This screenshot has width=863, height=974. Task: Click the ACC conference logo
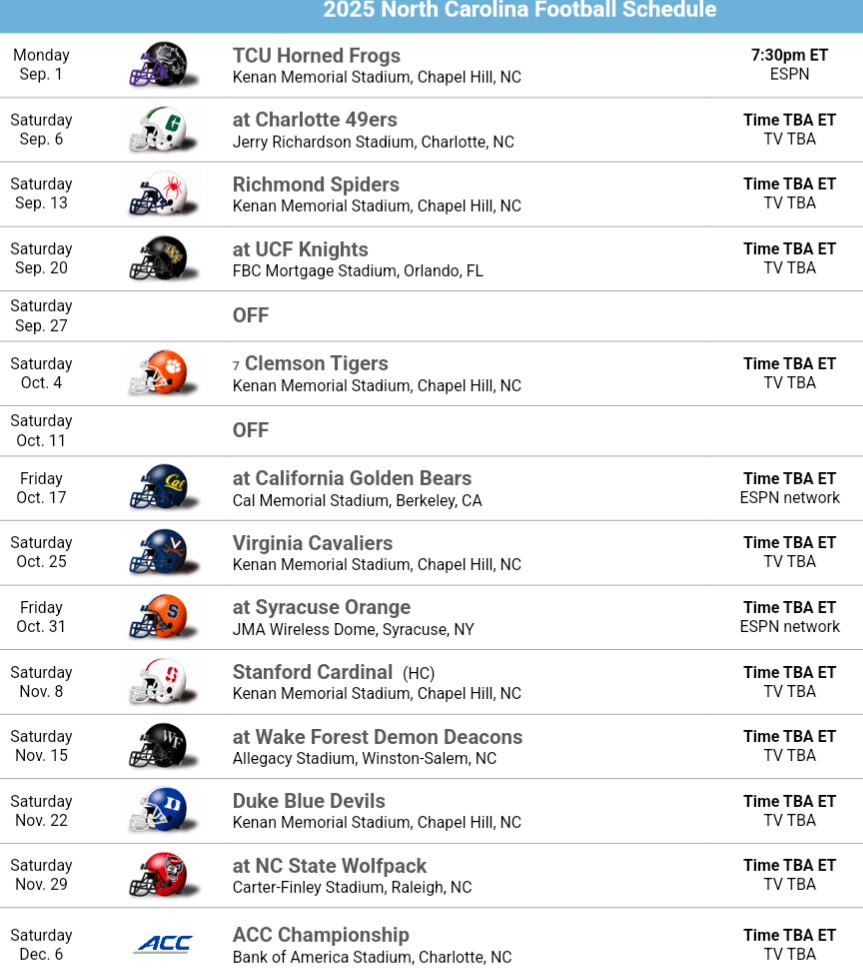(x=163, y=943)
